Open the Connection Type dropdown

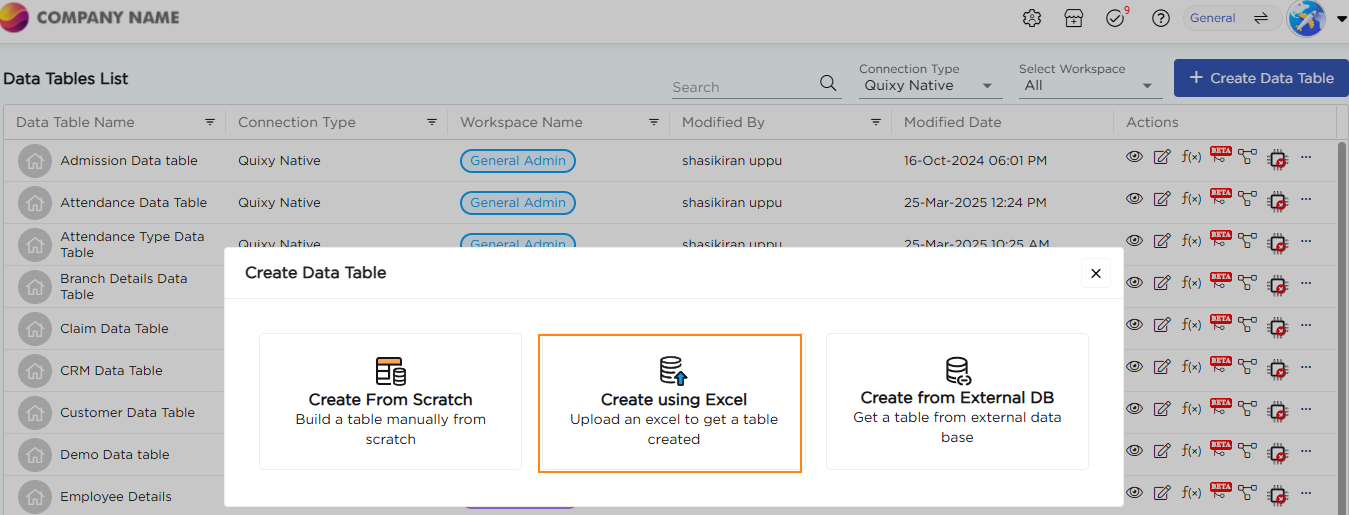coord(930,86)
